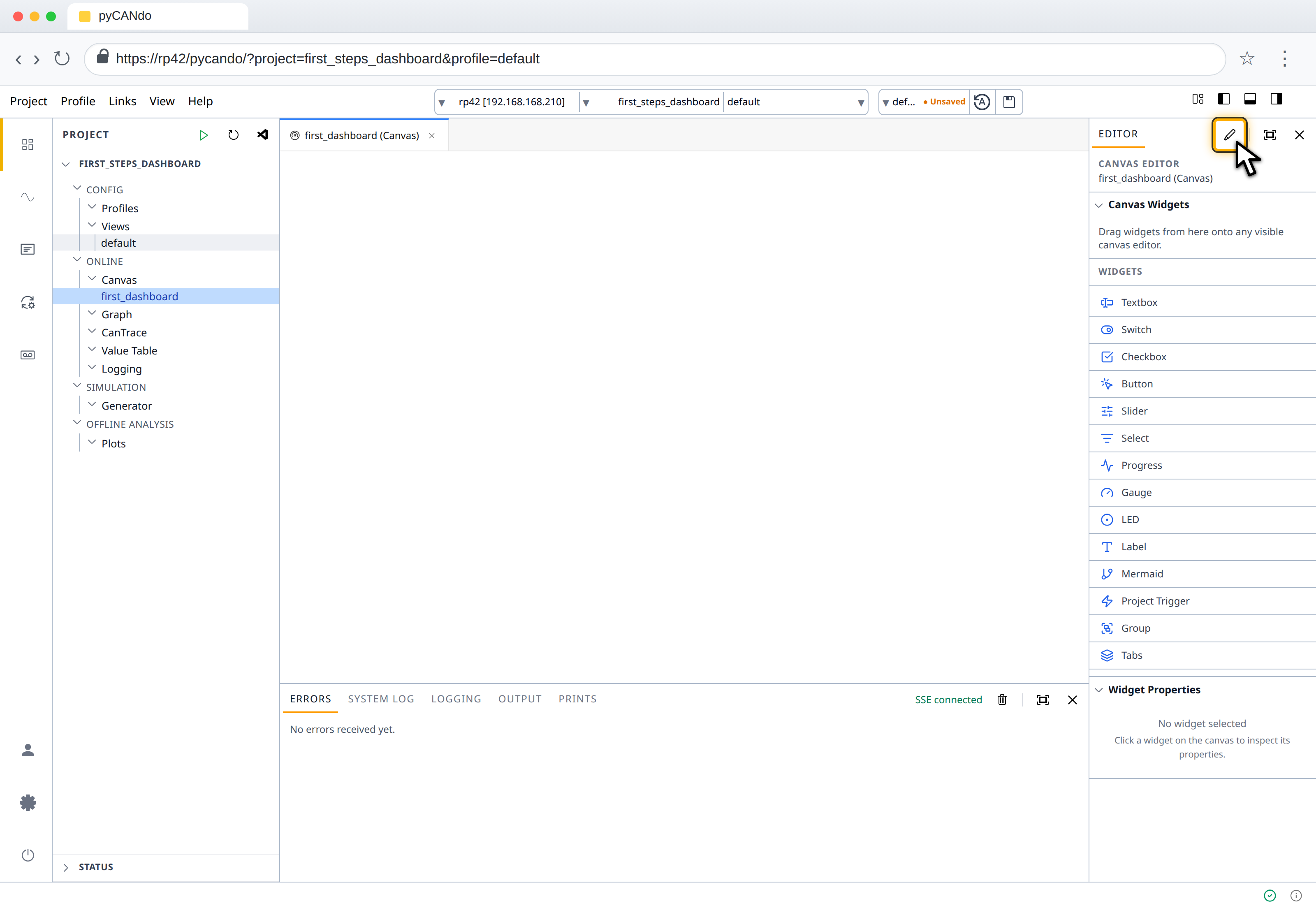Viewport: 1316px width, 908px height.
Task: Open settings via the gear icon in sidebar
Action: (x=27, y=803)
